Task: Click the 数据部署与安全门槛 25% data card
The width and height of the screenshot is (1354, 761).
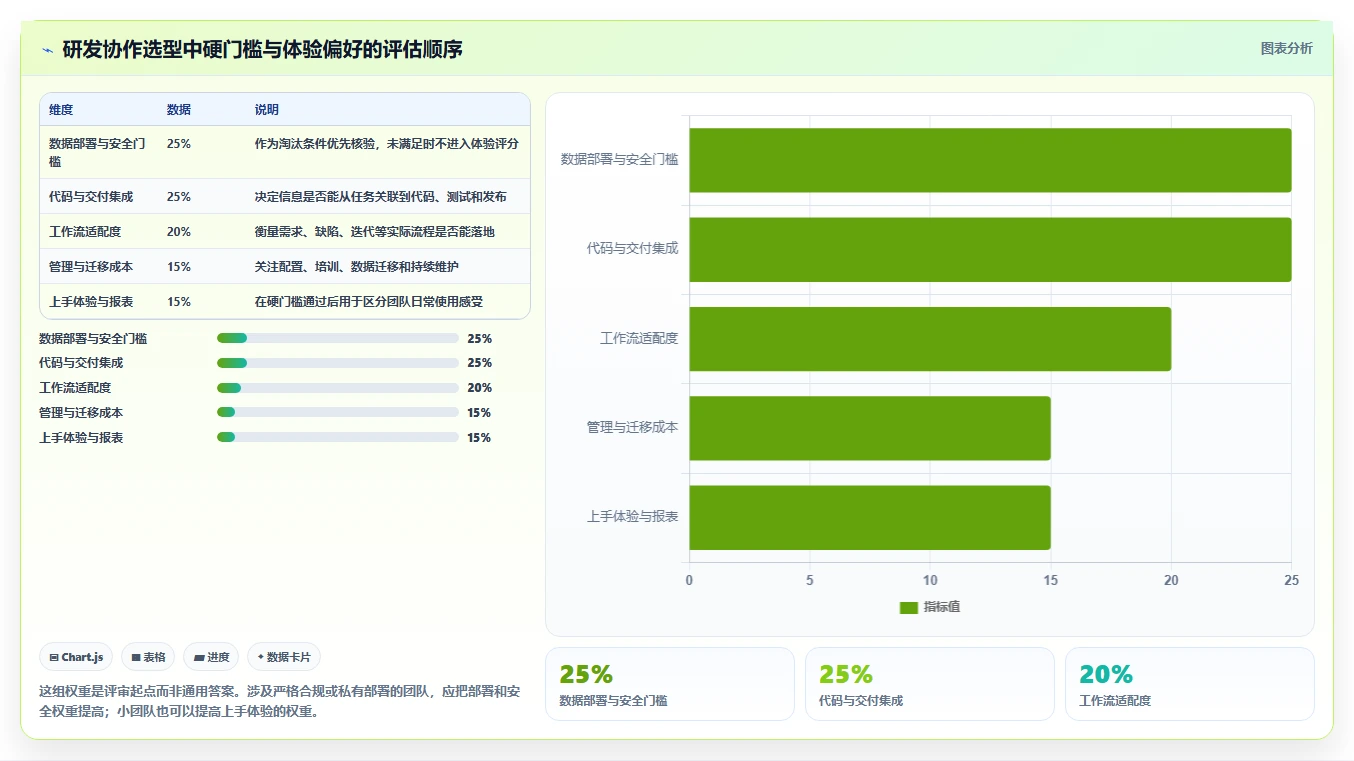Action: [670, 684]
